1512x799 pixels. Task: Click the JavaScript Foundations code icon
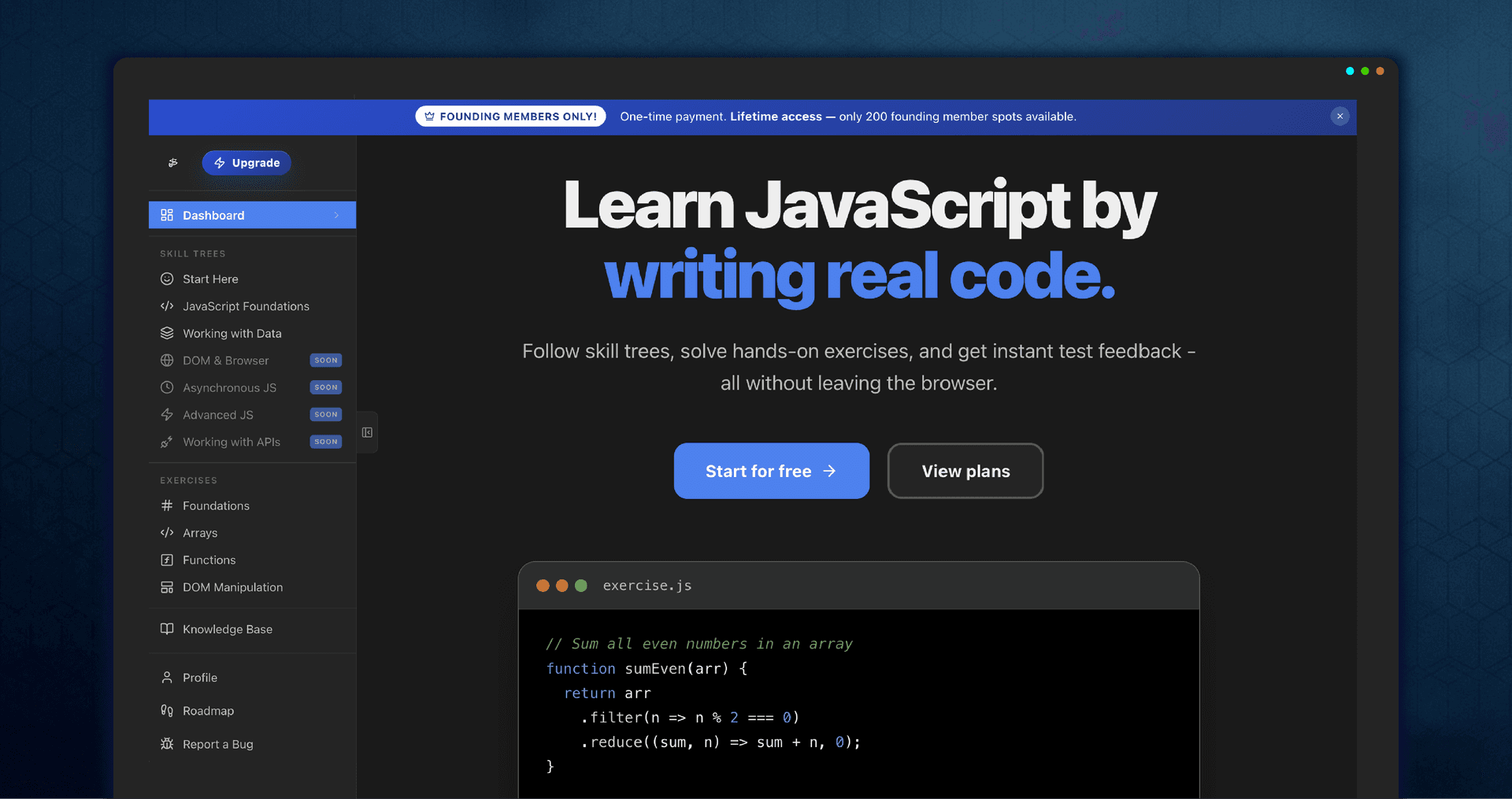tap(167, 306)
